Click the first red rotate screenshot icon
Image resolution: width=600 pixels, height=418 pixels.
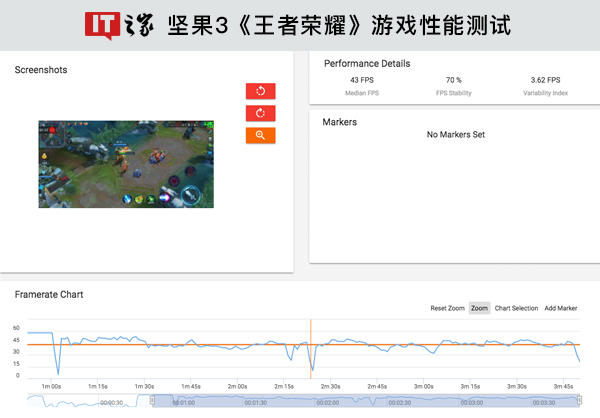pyautogui.click(x=260, y=91)
